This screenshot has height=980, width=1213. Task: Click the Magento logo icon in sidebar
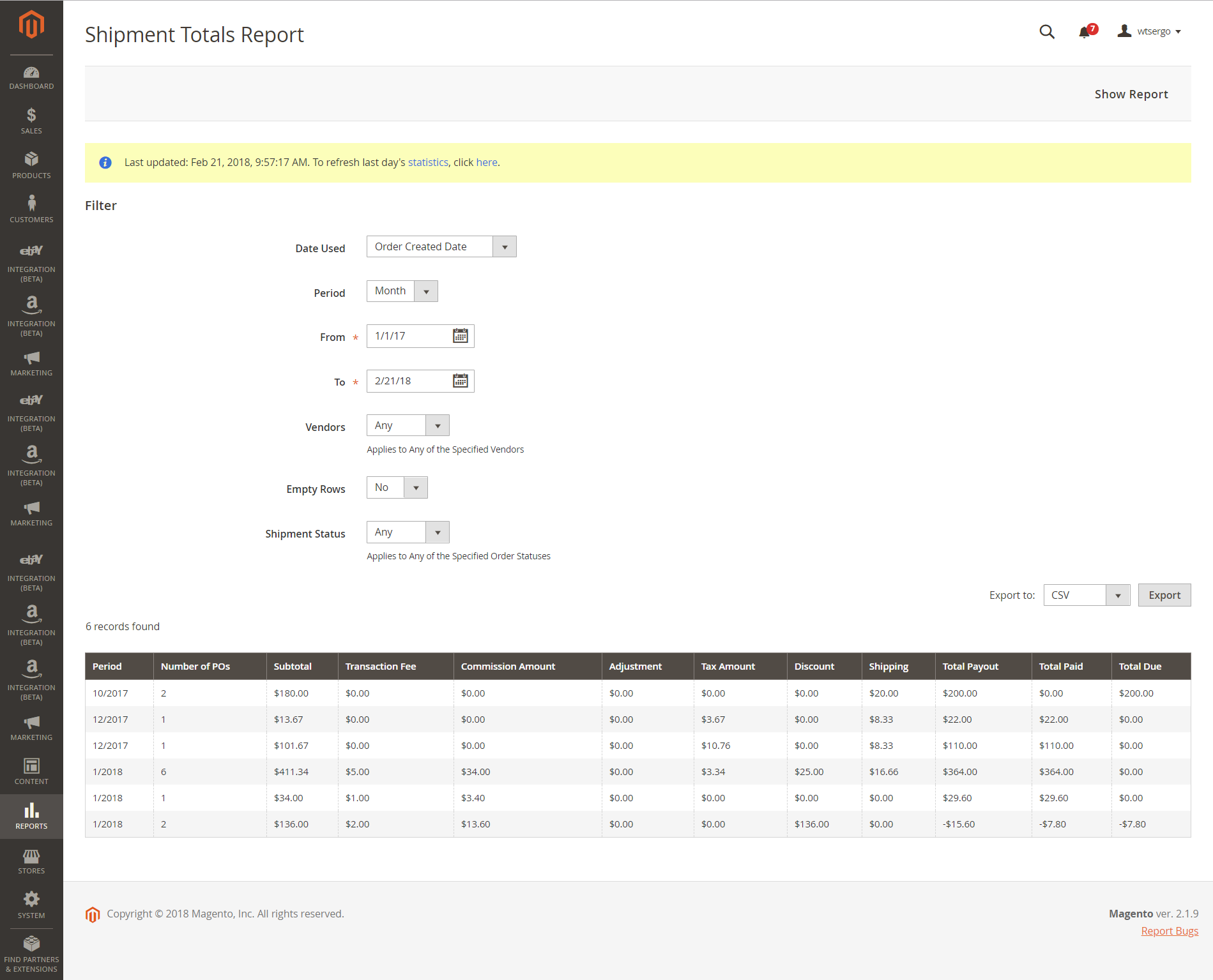tap(31, 25)
